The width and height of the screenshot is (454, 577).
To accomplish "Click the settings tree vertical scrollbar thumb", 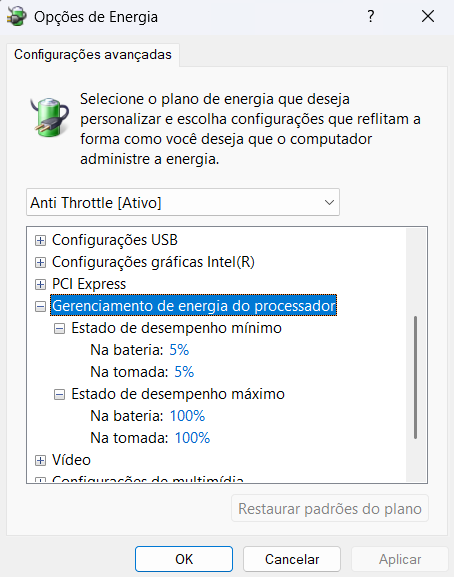I will coord(415,377).
